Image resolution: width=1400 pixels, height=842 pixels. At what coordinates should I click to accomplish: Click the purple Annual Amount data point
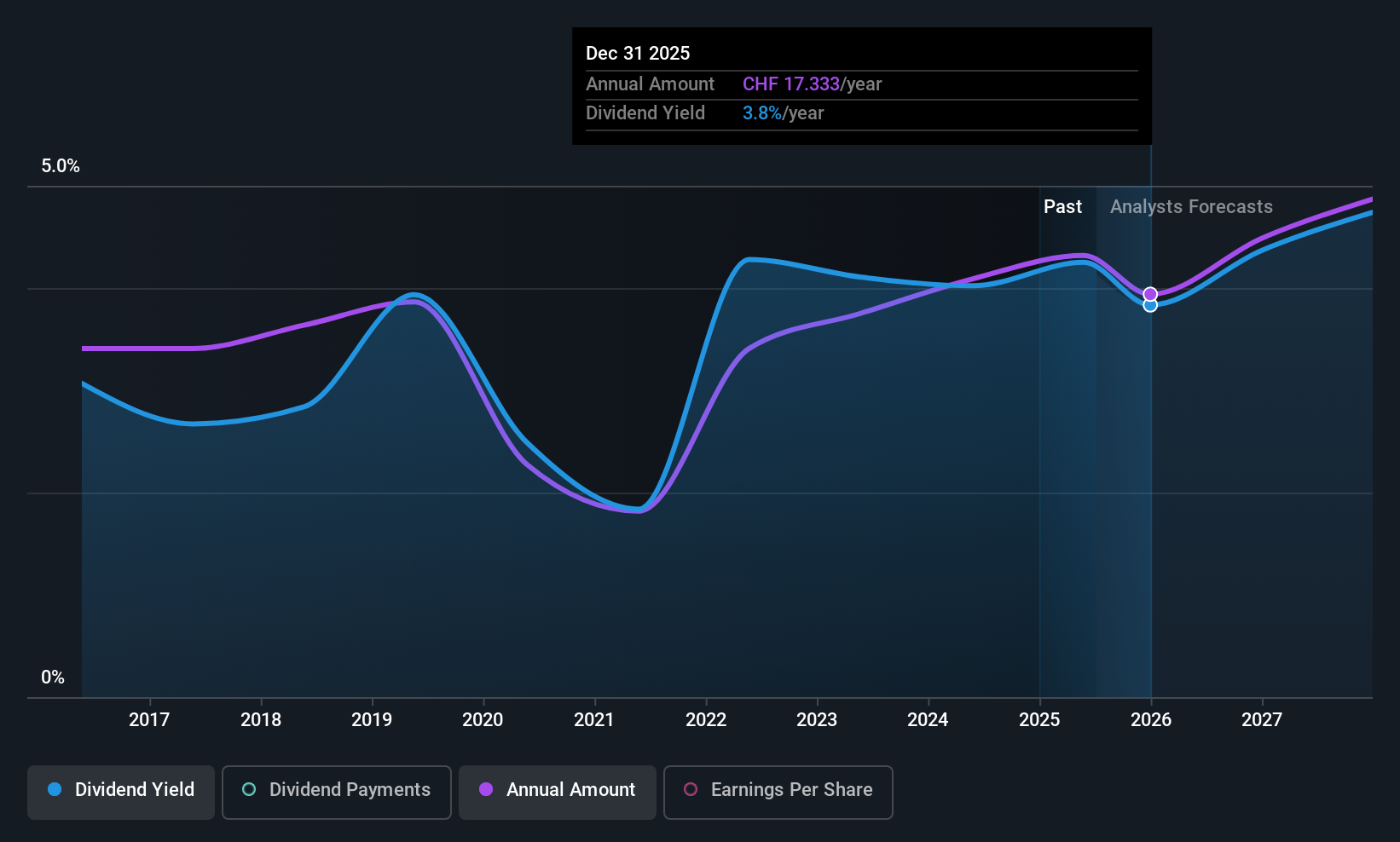coord(1150,294)
